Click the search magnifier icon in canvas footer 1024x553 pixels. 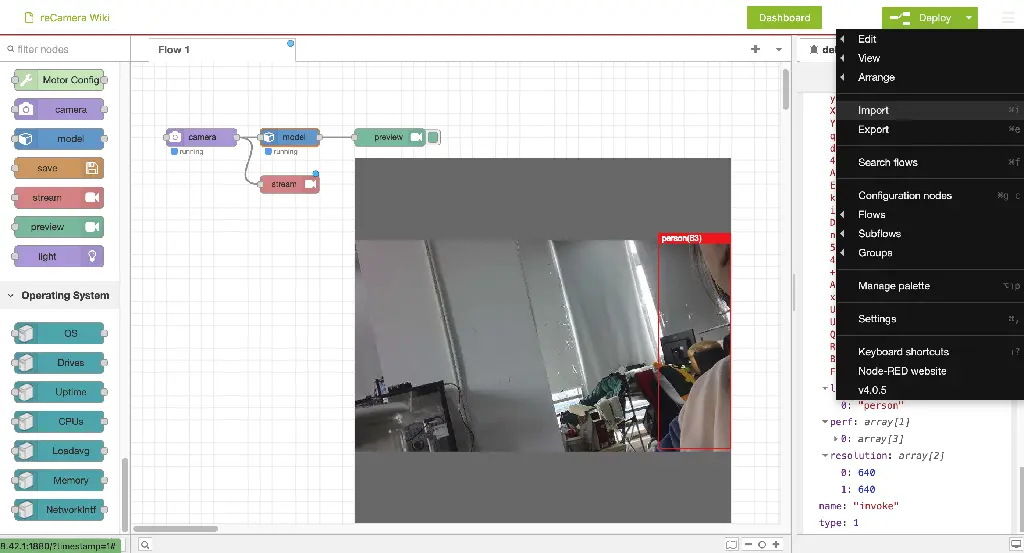tap(145, 544)
